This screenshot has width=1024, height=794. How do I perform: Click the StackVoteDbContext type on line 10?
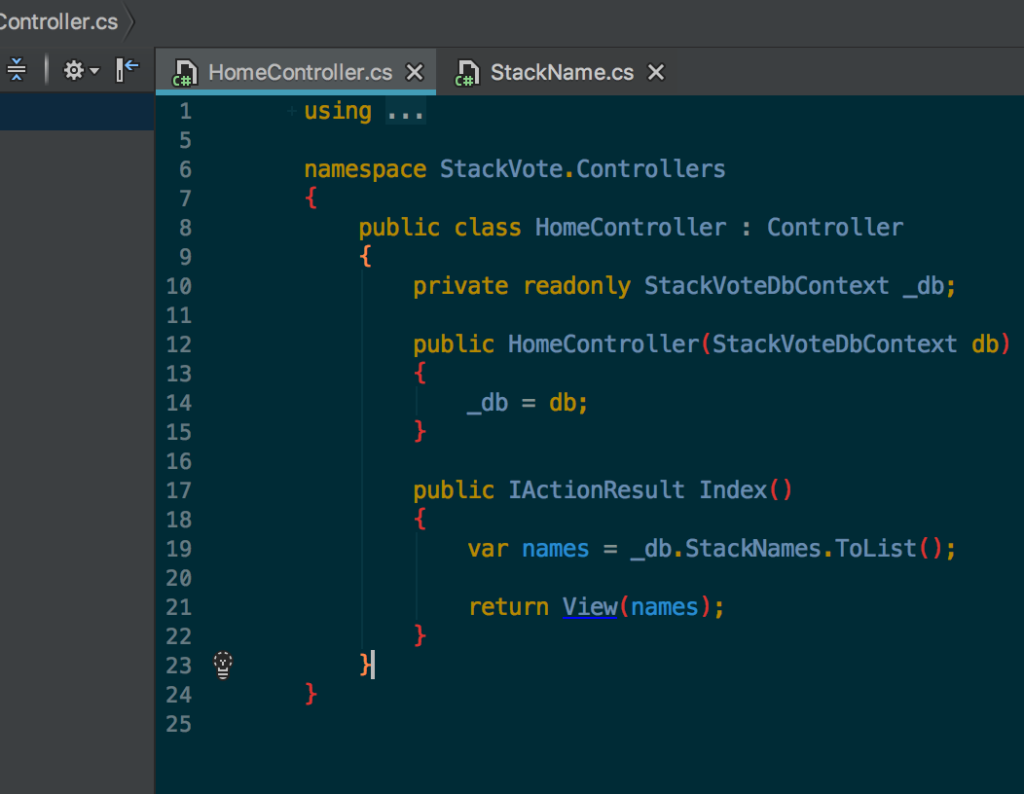pos(766,286)
